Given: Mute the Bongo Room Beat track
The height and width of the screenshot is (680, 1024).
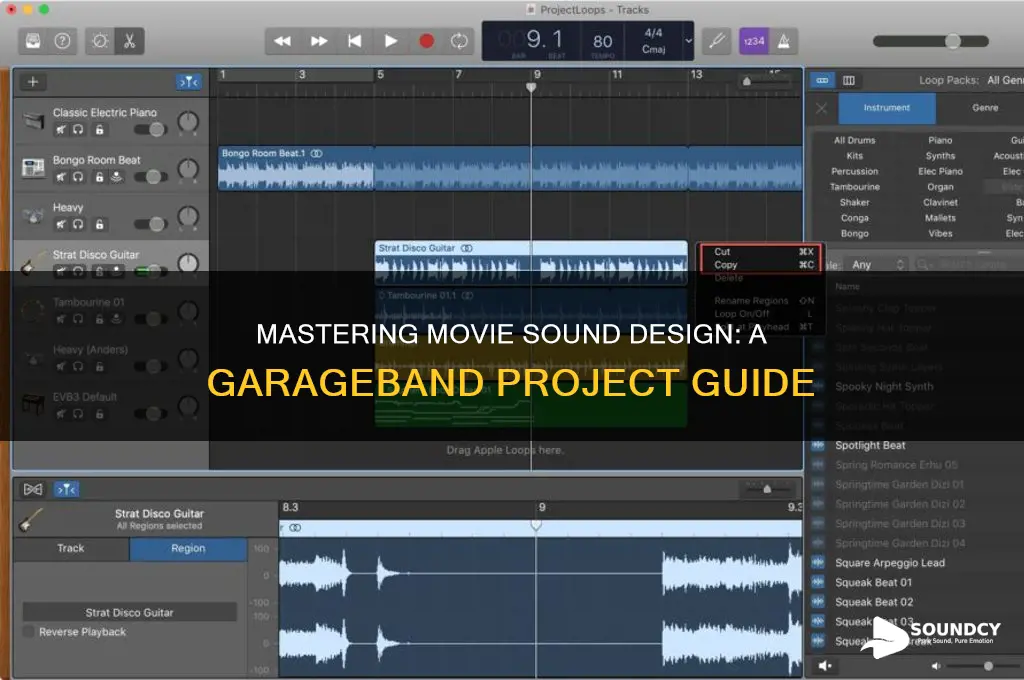Looking at the screenshot, I should point(61,177).
